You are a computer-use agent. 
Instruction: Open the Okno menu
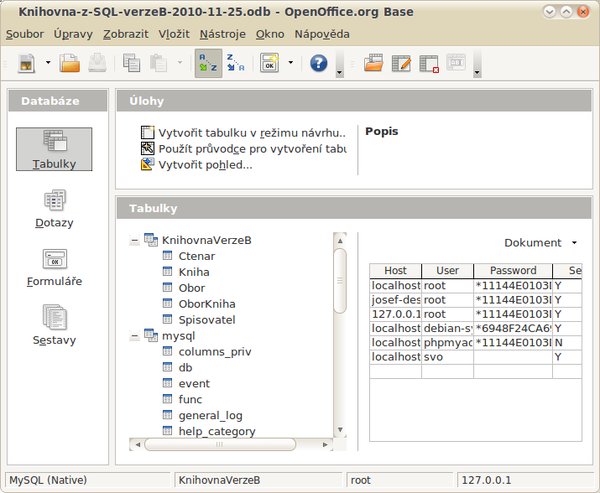(x=270, y=34)
